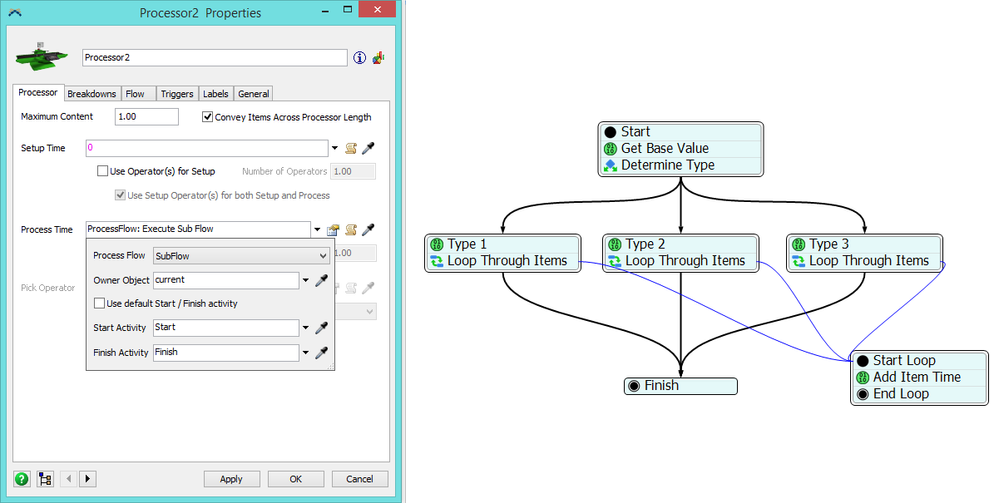The height and width of the screenshot is (503, 999).
Task: Select the Type 1 assign activity
Action: 503,244
